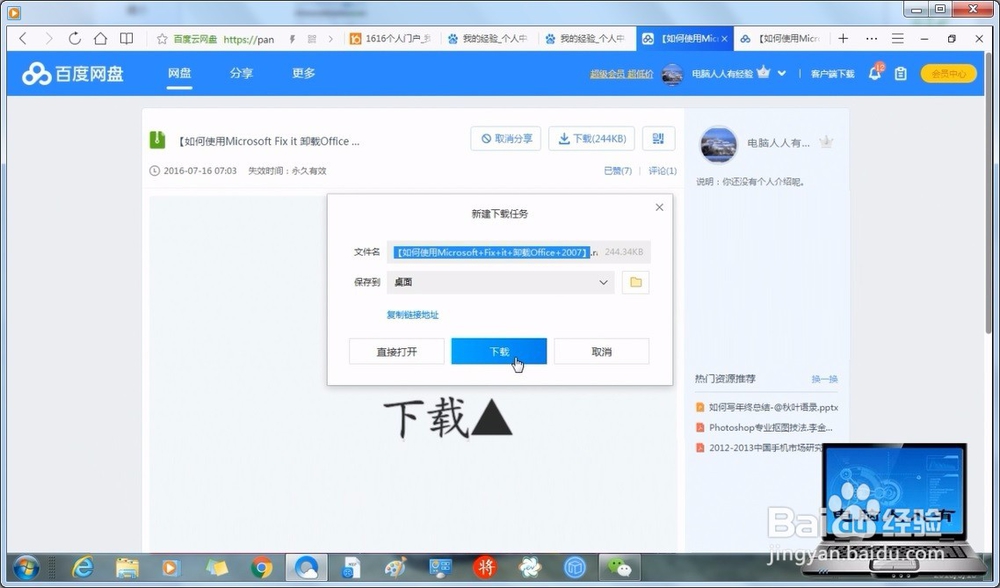Switch to the first 我的经验_个人中 tab

click(x=489, y=39)
